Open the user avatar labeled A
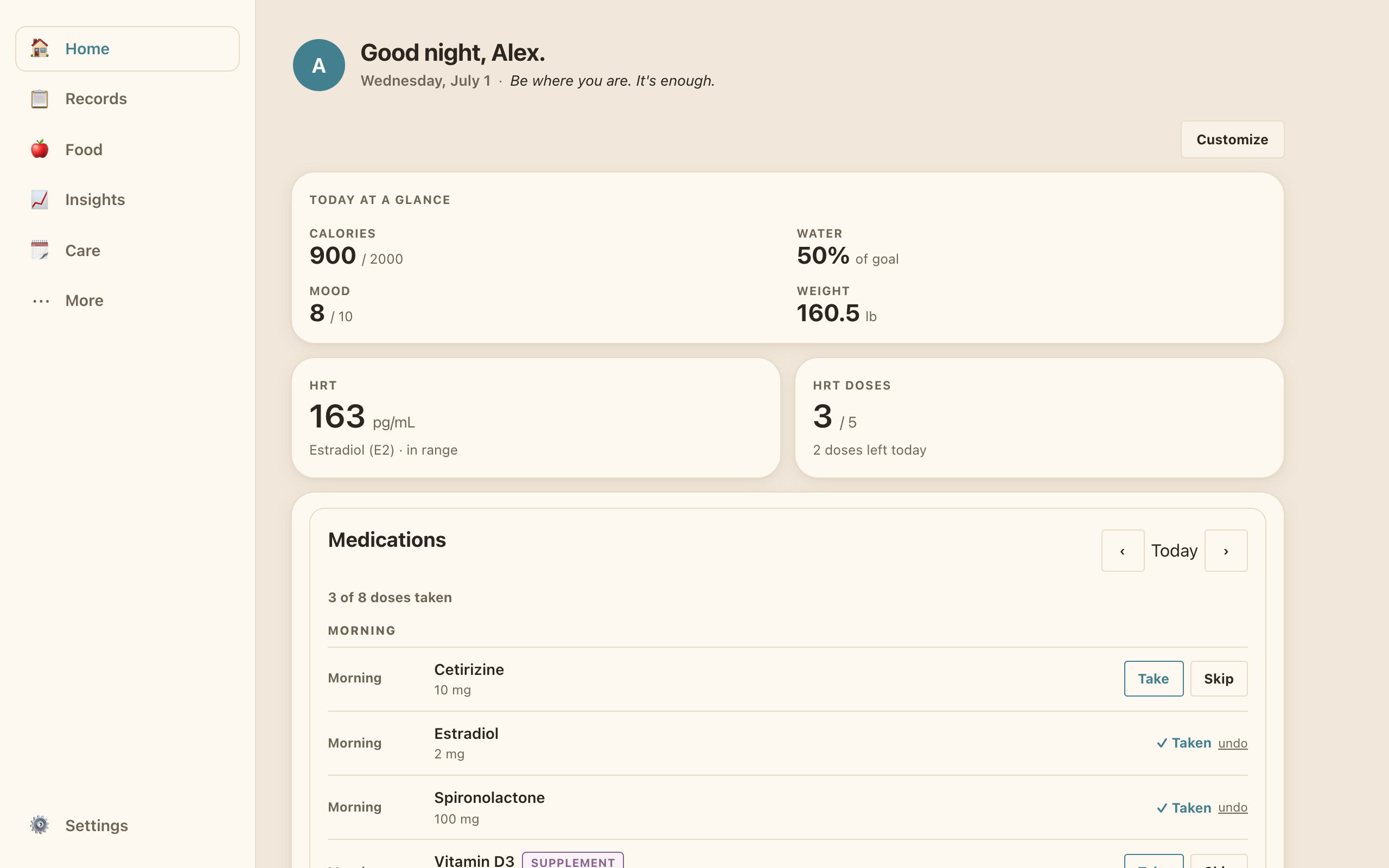1389x868 pixels. (x=318, y=65)
